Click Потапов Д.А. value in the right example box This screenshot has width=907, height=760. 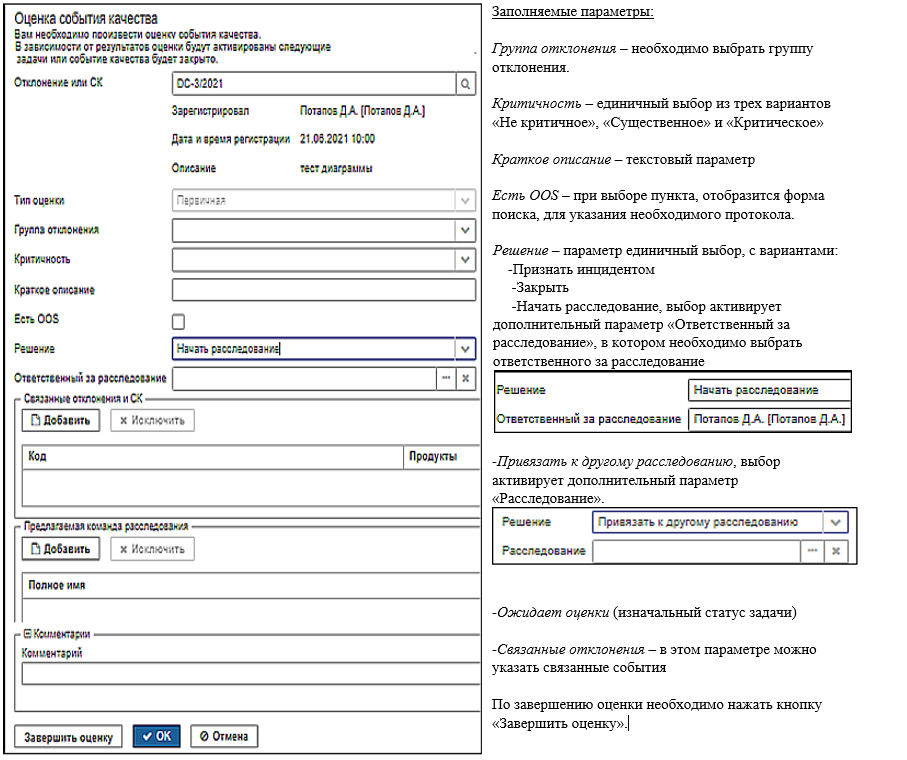pyautogui.click(x=769, y=419)
